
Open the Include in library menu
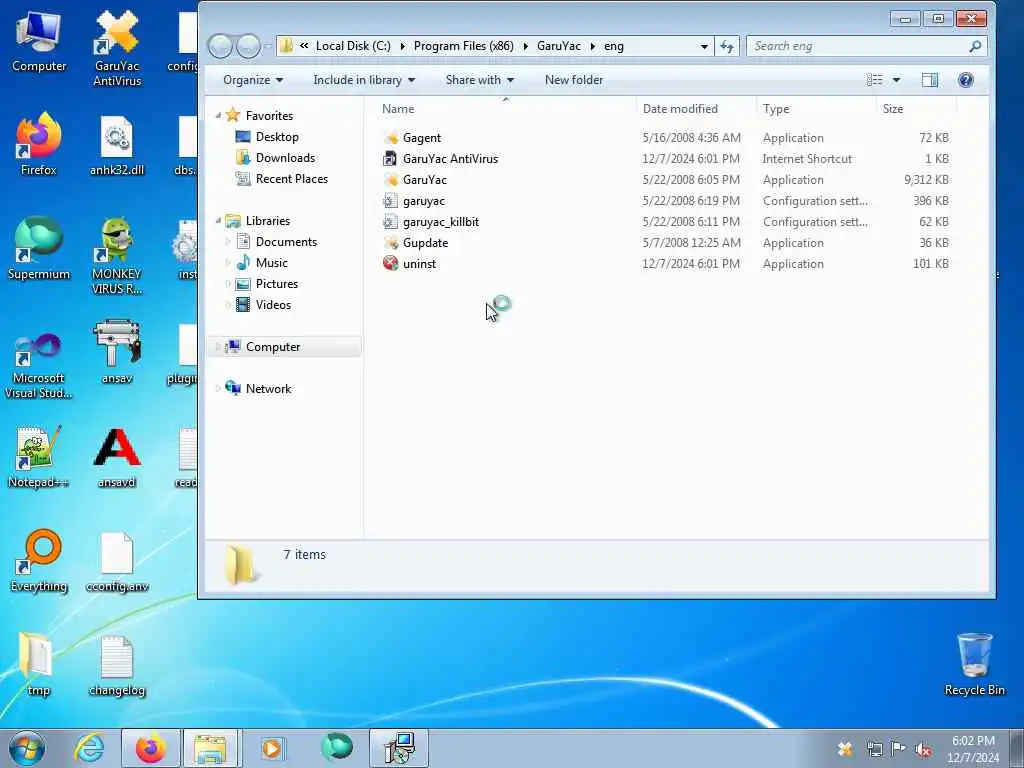364,80
